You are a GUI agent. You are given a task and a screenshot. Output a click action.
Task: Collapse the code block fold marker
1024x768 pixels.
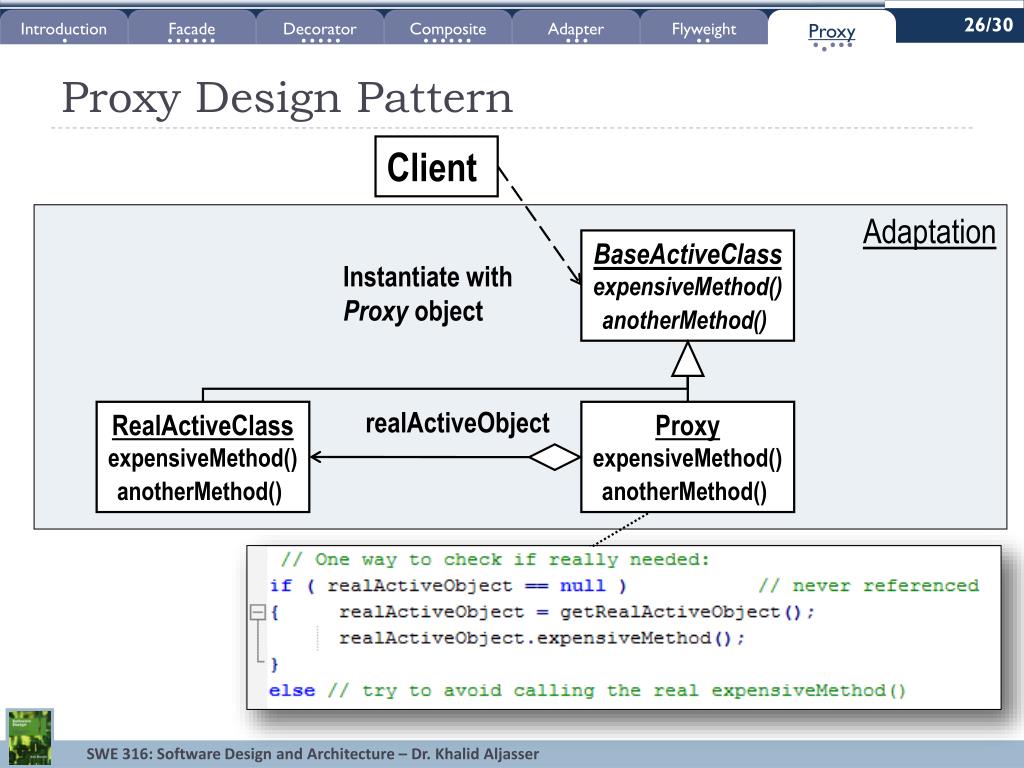[x=257, y=612]
